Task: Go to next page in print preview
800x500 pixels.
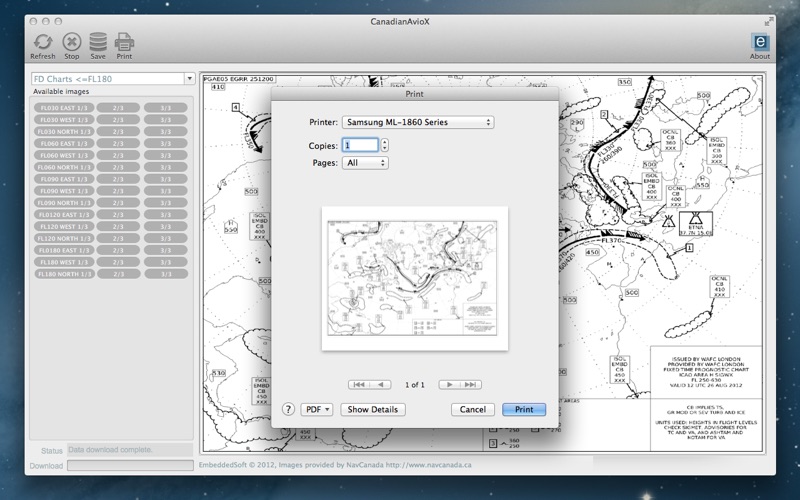Action: click(x=451, y=385)
